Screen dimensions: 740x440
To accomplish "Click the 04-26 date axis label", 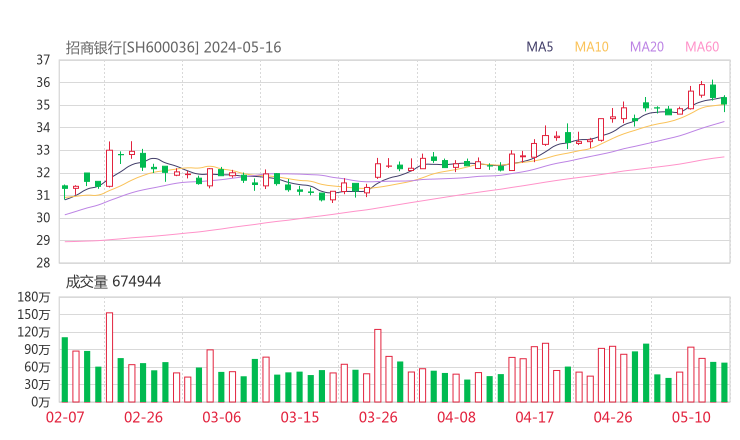I will coord(613,417).
